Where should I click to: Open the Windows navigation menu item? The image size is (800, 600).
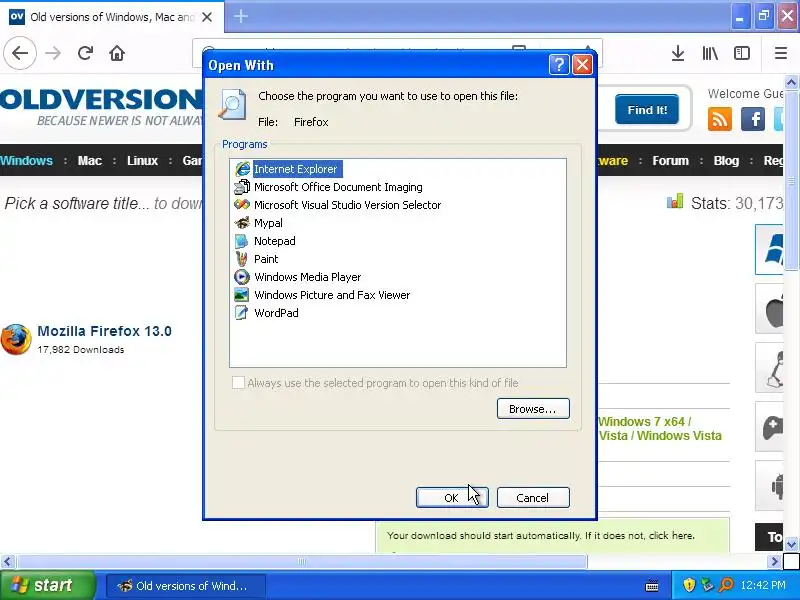(x=27, y=161)
